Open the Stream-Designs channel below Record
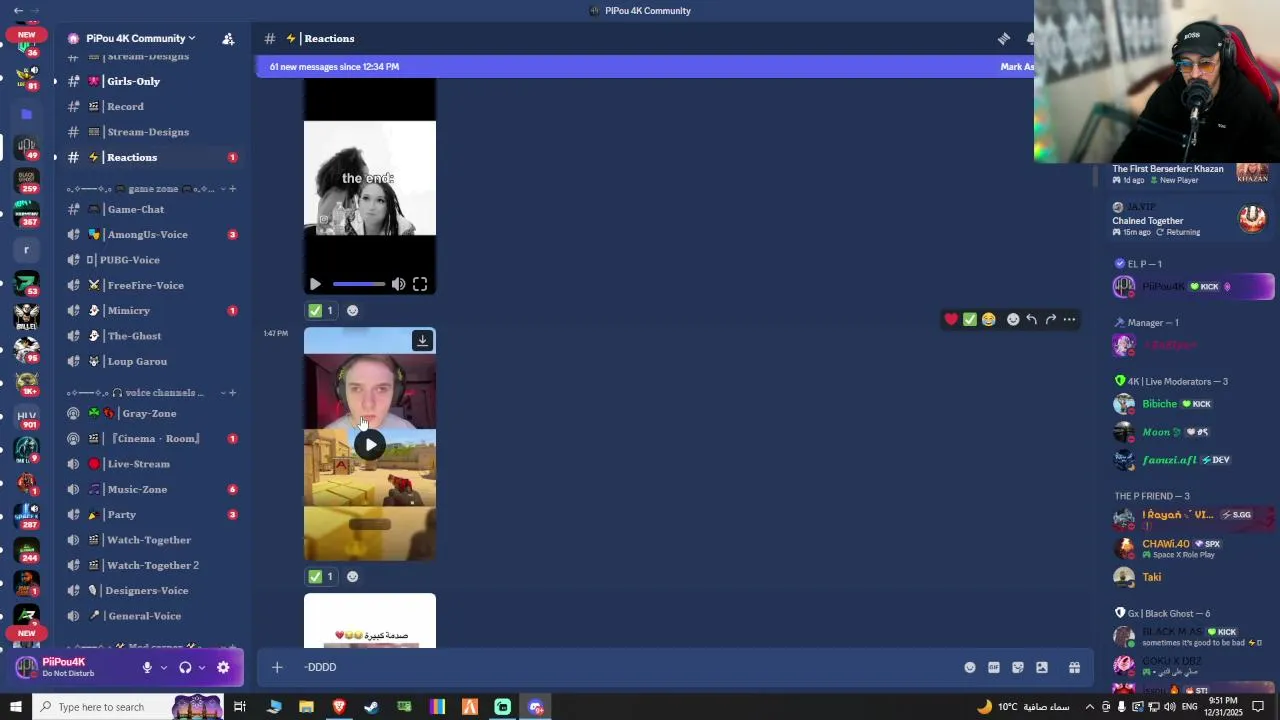1280x720 pixels. coord(150,132)
